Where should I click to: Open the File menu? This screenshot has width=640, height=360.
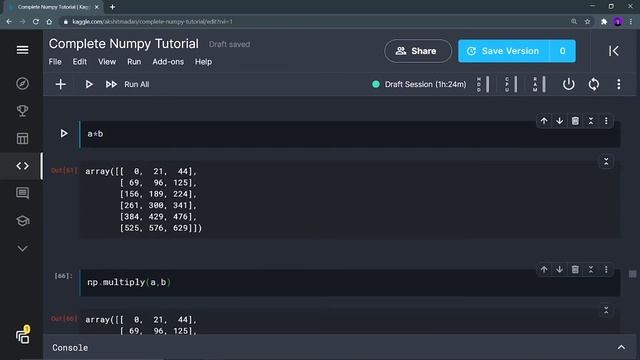pos(55,62)
